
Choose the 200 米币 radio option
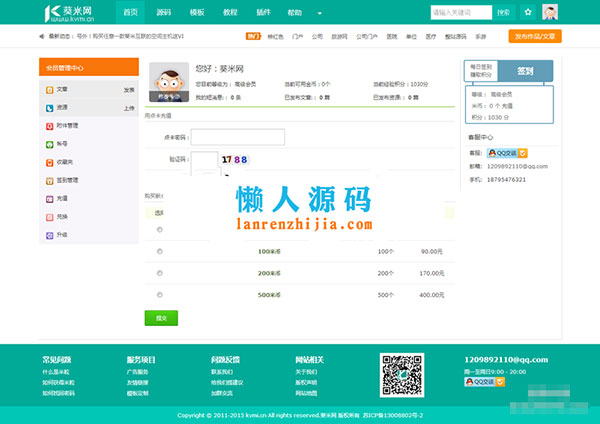click(160, 273)
